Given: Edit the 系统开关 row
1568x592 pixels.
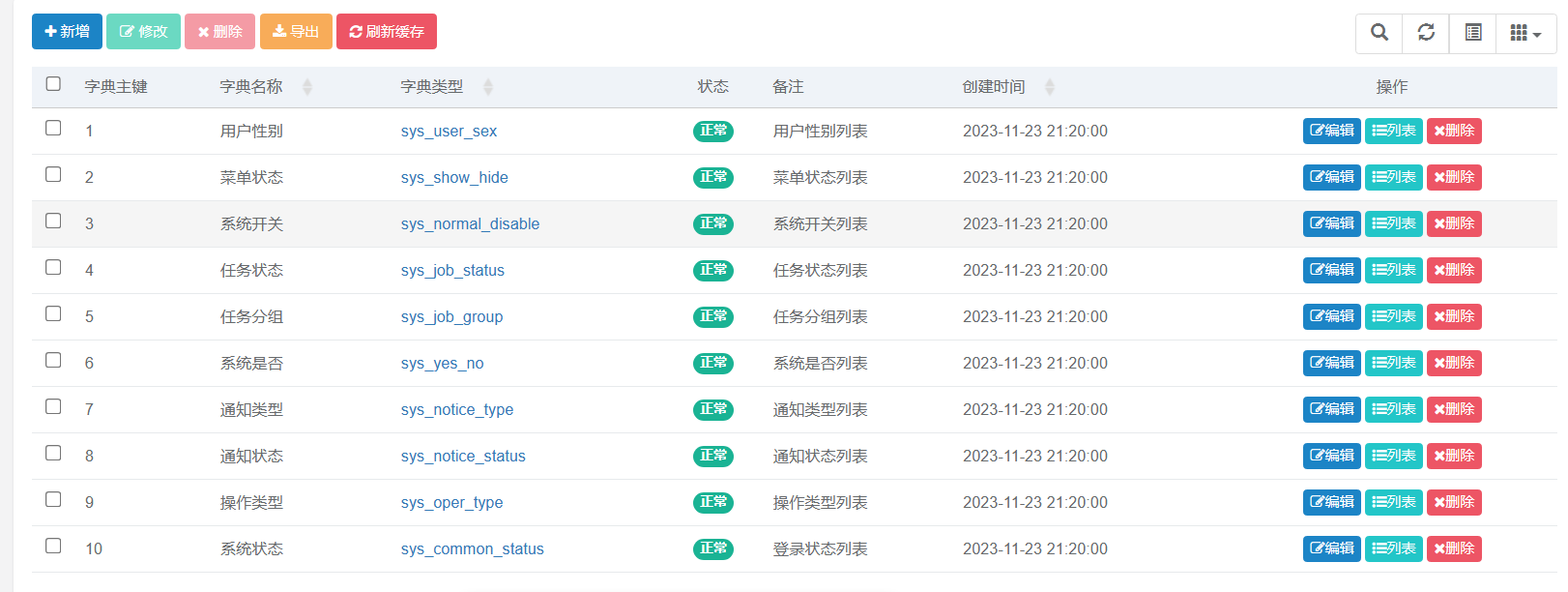Looking at the screenshot, I should pos(1331,223).
